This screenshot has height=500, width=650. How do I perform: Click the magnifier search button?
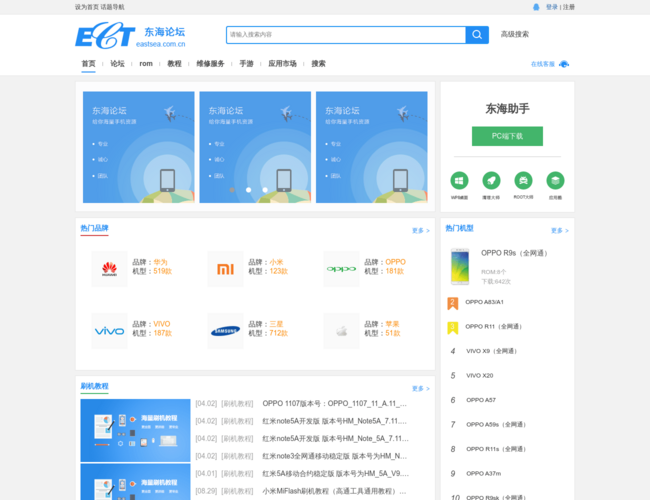point(477,34)
